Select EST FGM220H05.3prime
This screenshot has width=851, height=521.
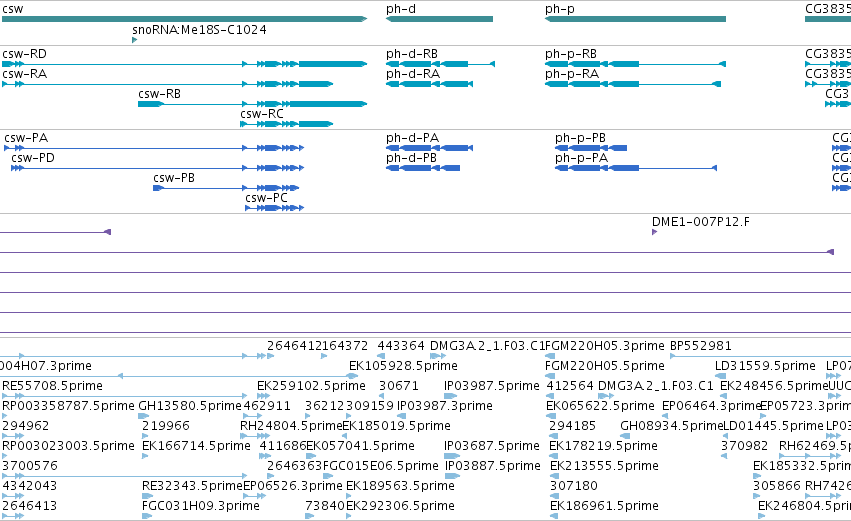(605, 346)
